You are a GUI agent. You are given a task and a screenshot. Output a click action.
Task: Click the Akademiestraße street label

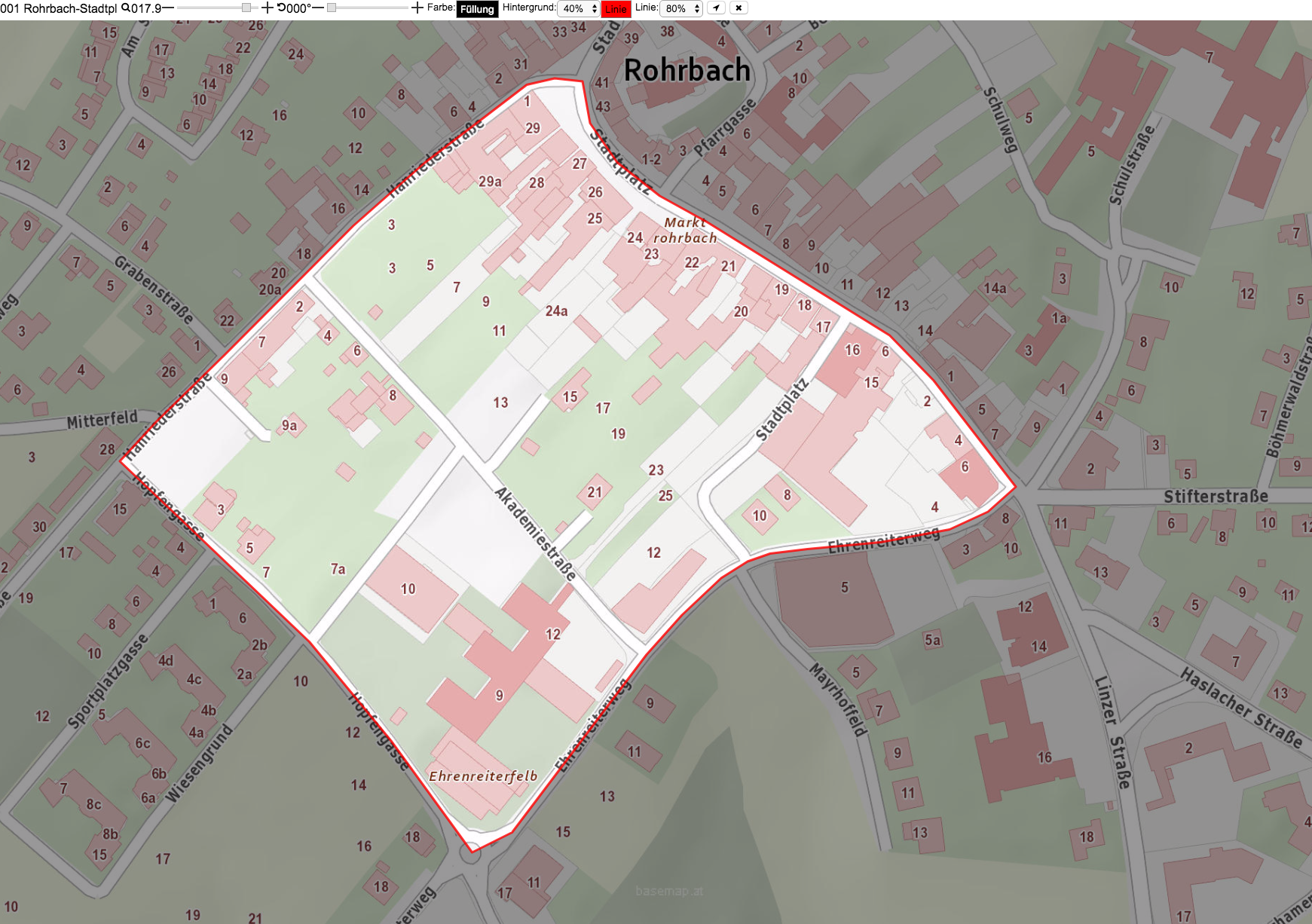535,534
